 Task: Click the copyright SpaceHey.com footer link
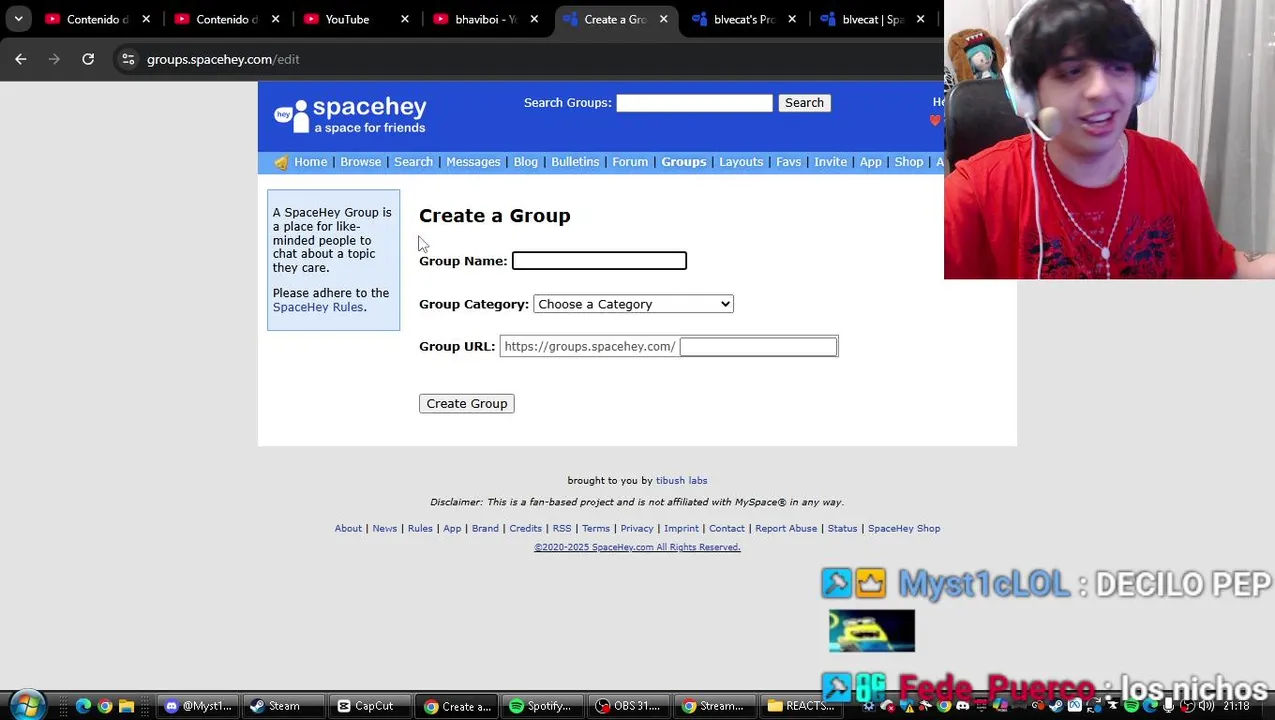tap(637, 548)
